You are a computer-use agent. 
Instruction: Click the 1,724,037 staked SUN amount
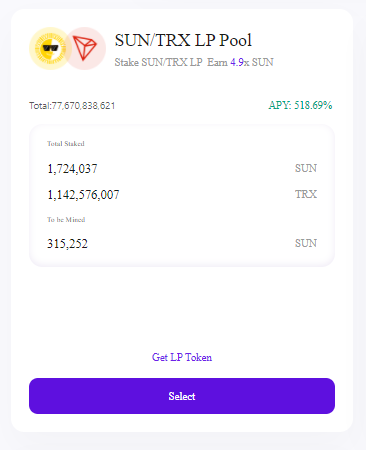click(72, 169)
